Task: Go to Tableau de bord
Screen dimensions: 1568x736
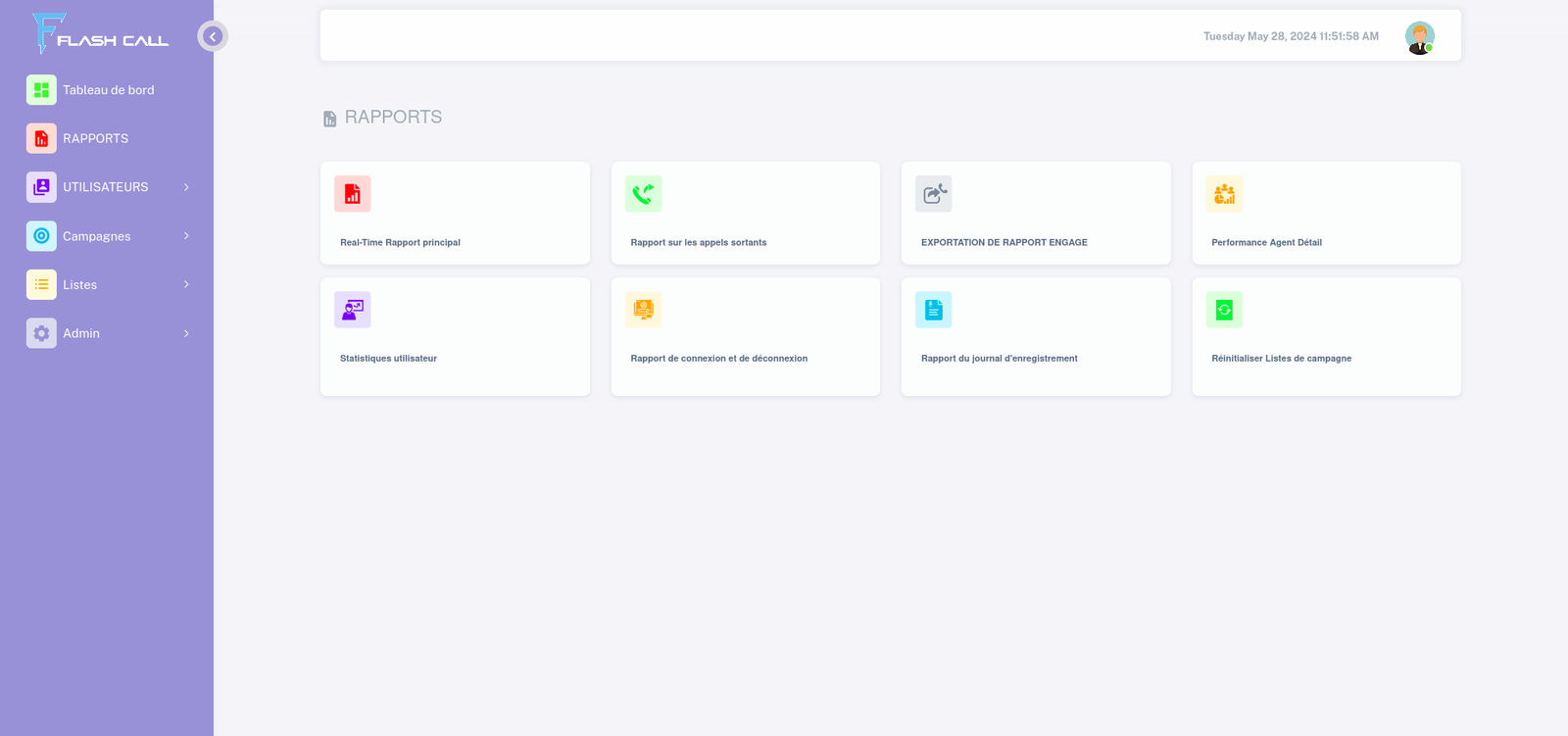Action: [x=108, y=90]
